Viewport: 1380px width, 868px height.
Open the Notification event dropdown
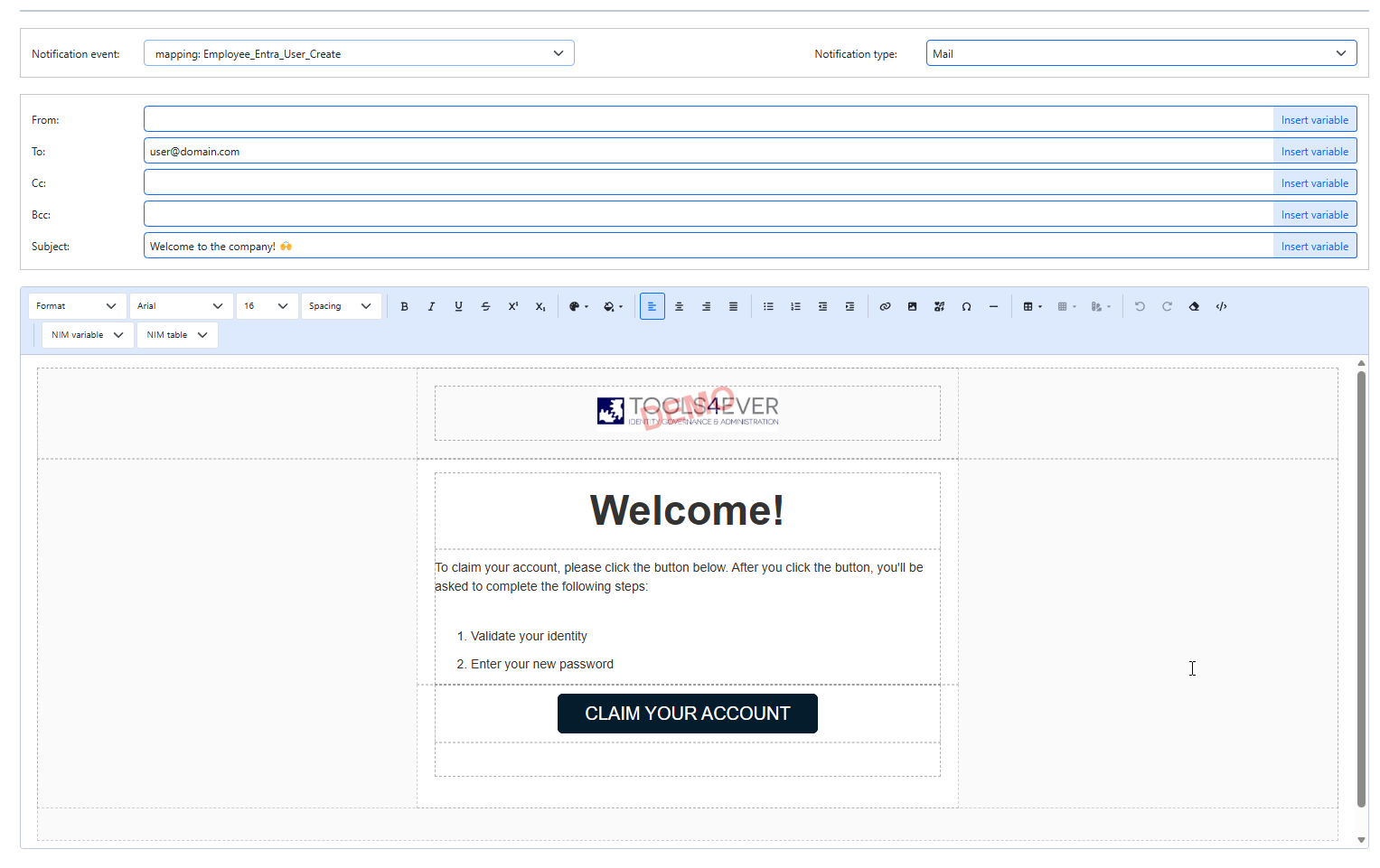point(359,53)
